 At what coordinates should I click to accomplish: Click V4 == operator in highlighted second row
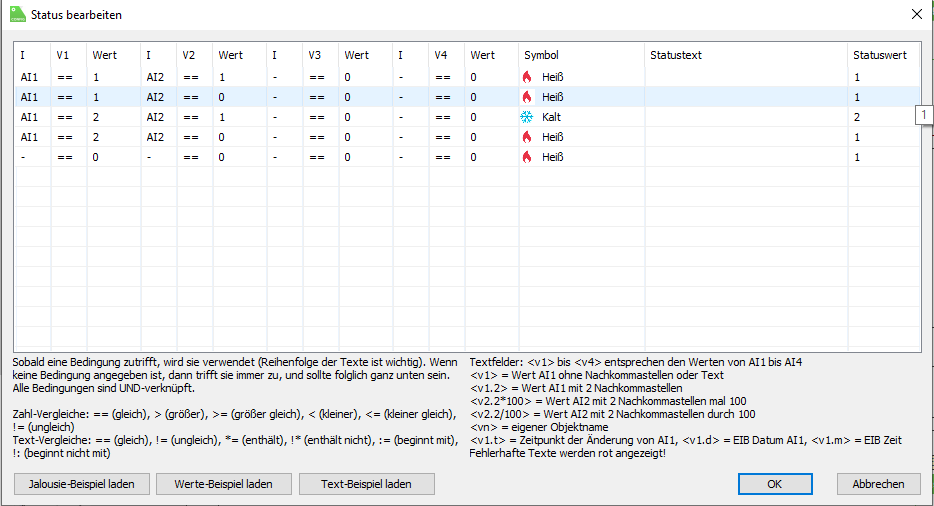tap(443, 97)
